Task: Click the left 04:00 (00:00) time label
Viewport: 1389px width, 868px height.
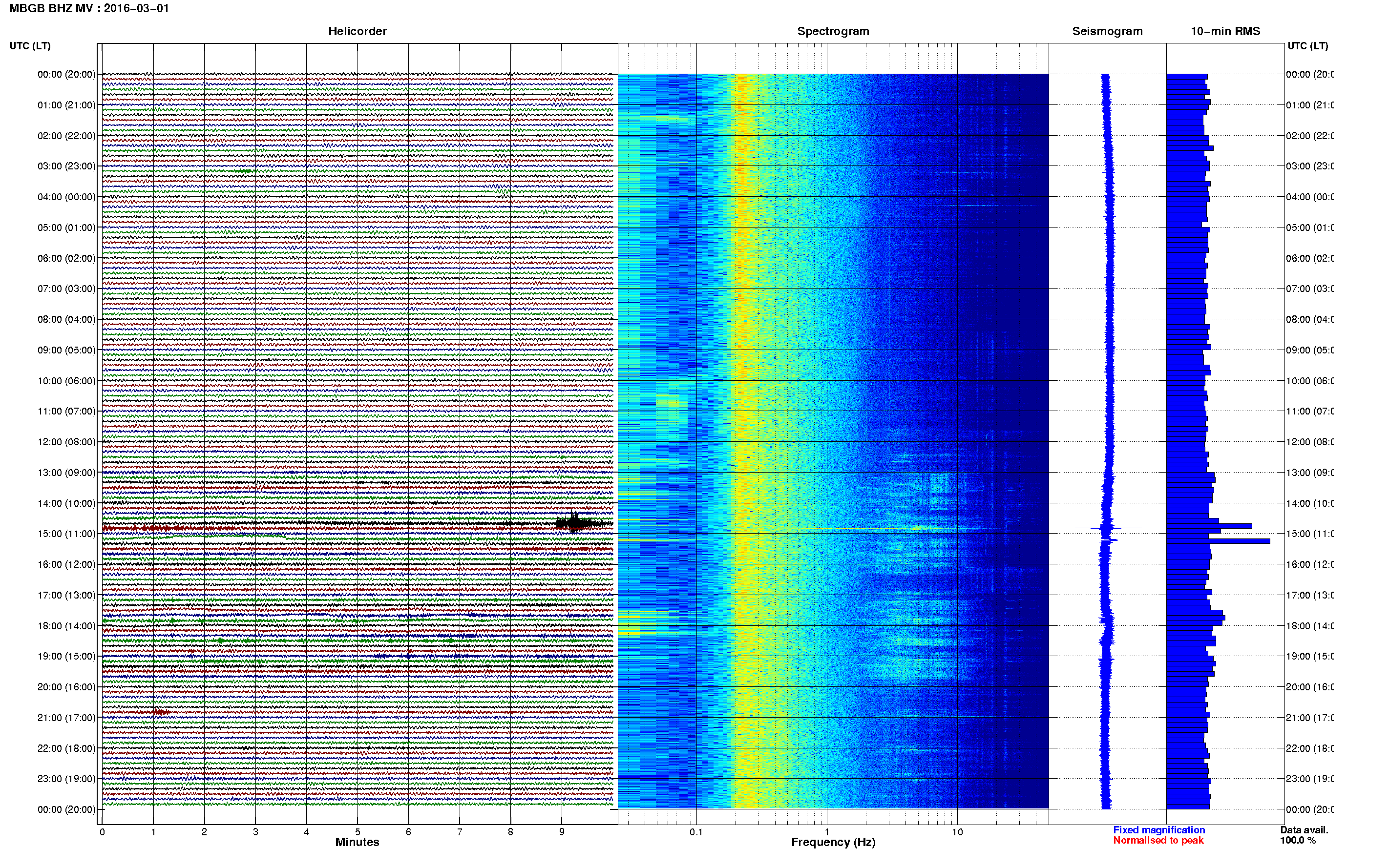Action: click(66, 197)
